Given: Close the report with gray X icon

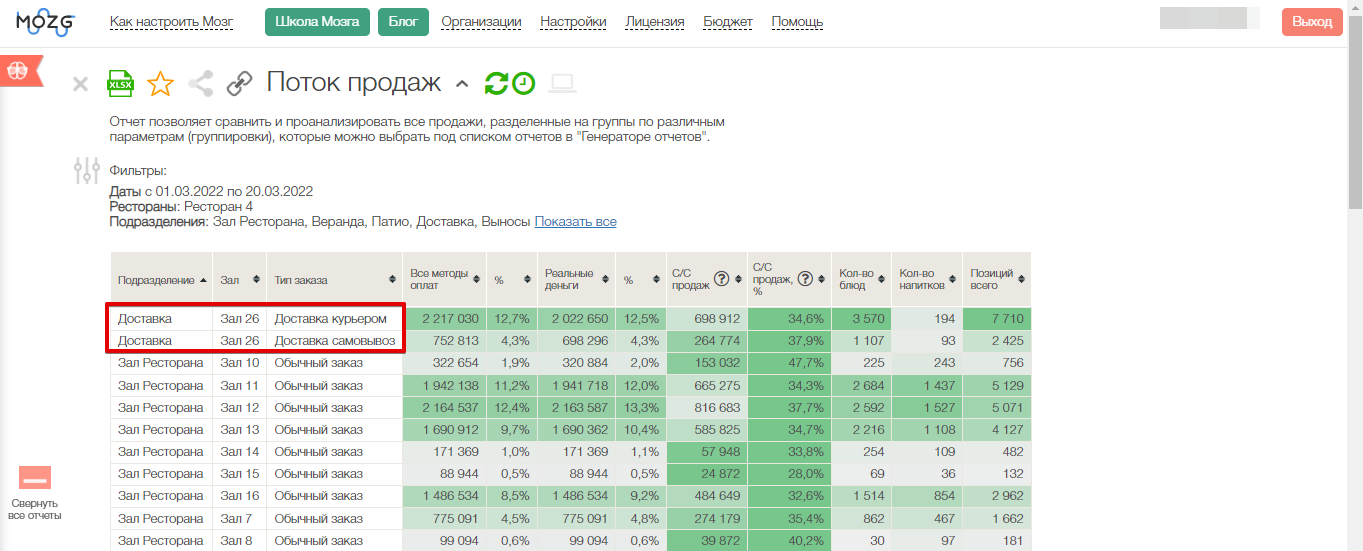Looking at the screenshot, I should [x=81, y=85].
